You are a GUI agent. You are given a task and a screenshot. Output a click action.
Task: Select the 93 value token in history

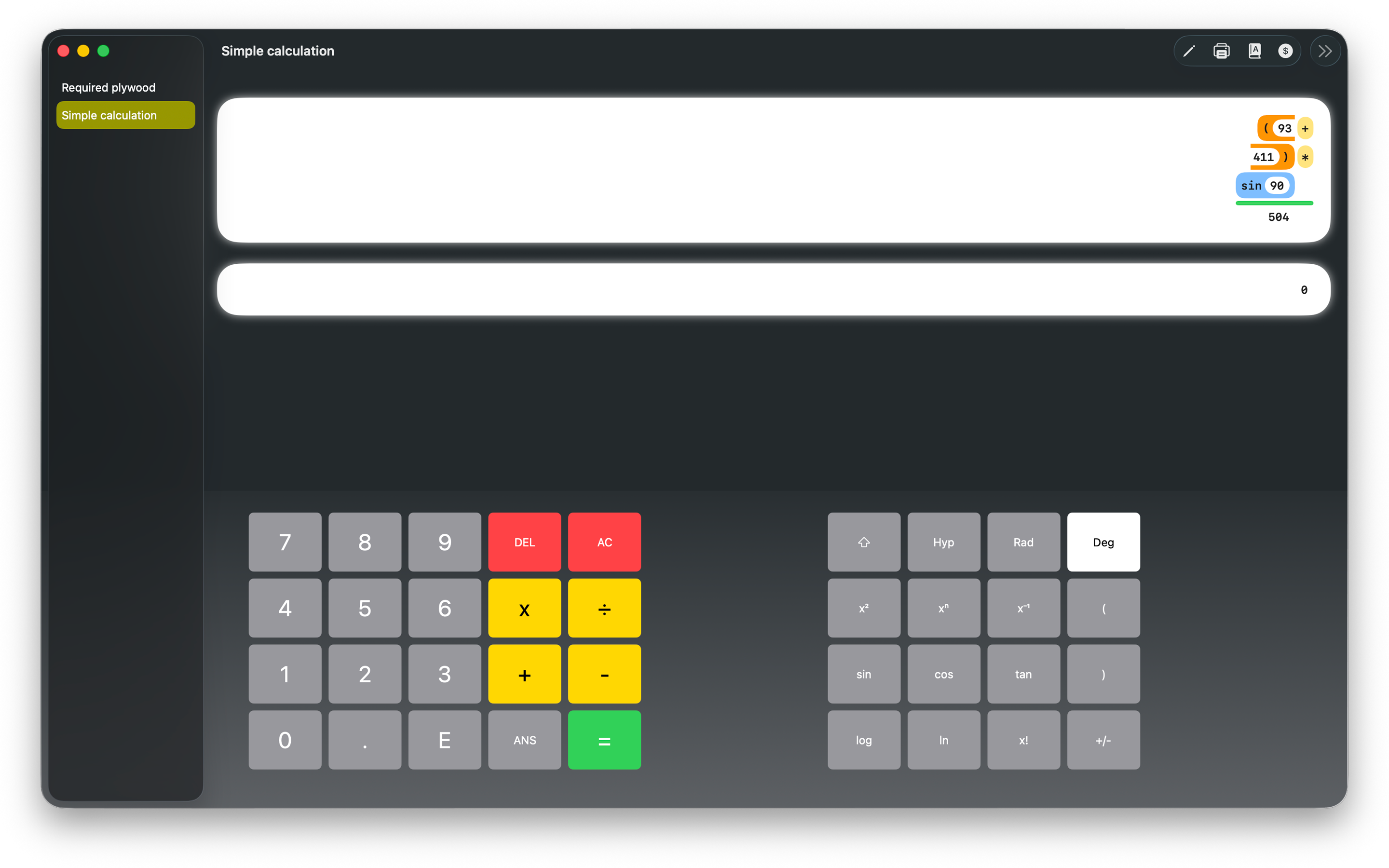pyautogui.click(x=1284, y=128)
